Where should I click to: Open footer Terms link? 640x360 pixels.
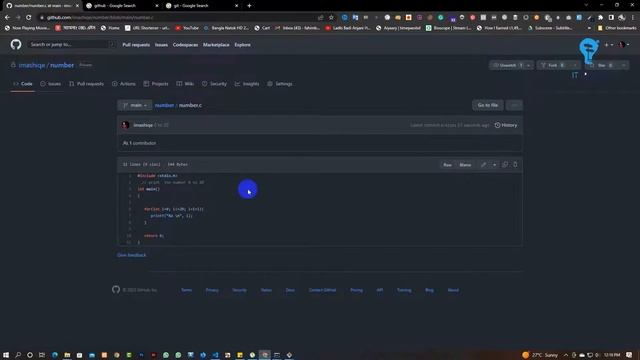pos(187,290)
